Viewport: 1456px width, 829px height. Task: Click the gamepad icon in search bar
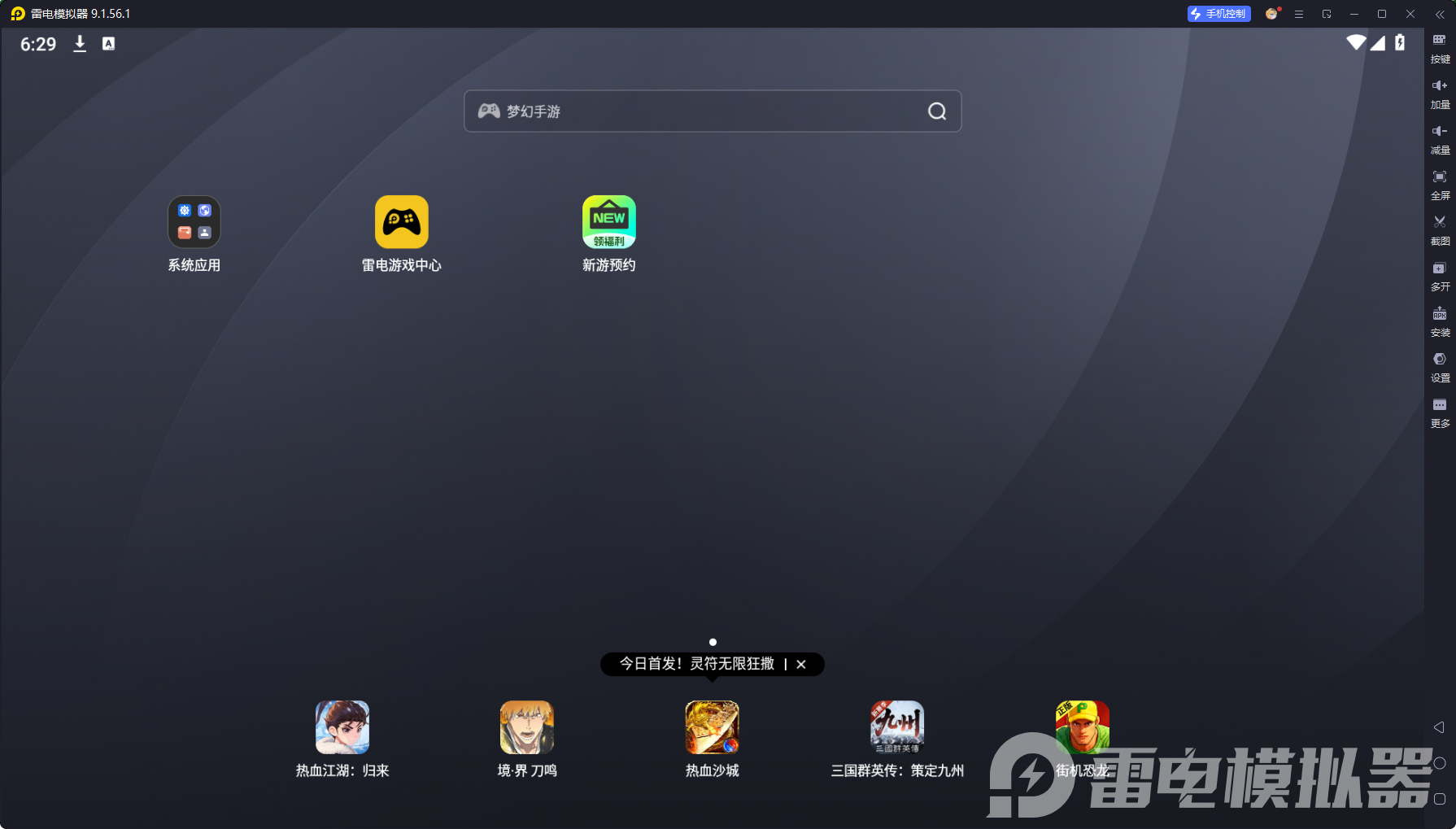pos(489,111)
